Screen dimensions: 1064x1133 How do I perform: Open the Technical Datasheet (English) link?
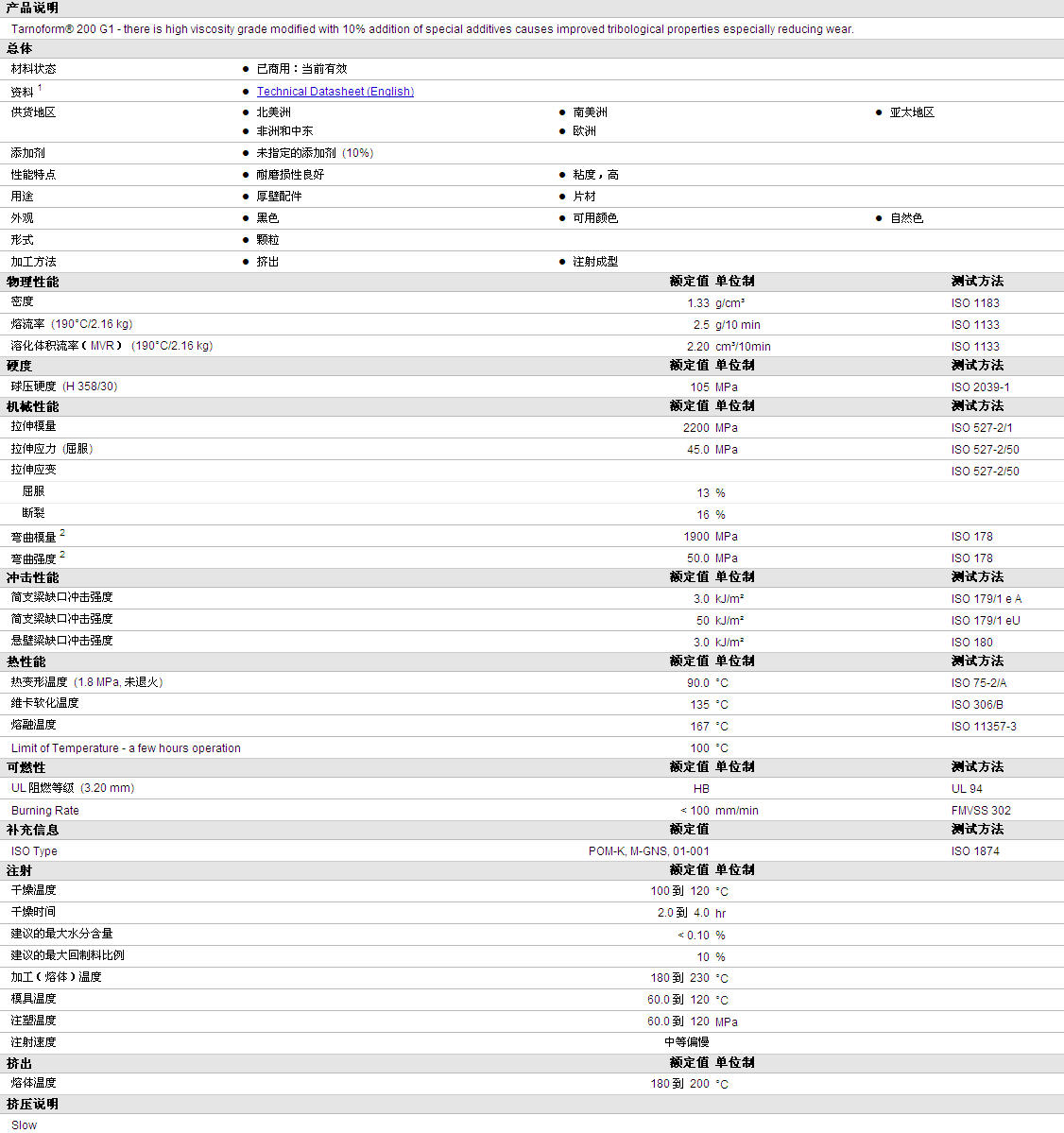click(335, 91)
